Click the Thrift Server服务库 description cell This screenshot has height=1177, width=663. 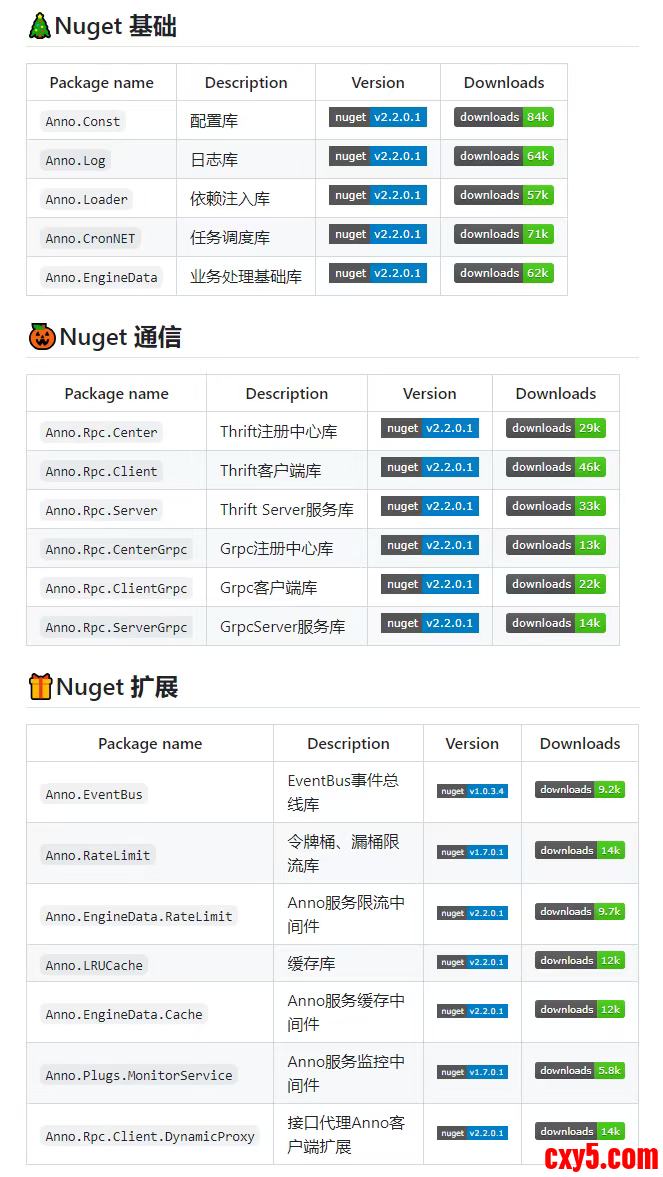point(287,510)
